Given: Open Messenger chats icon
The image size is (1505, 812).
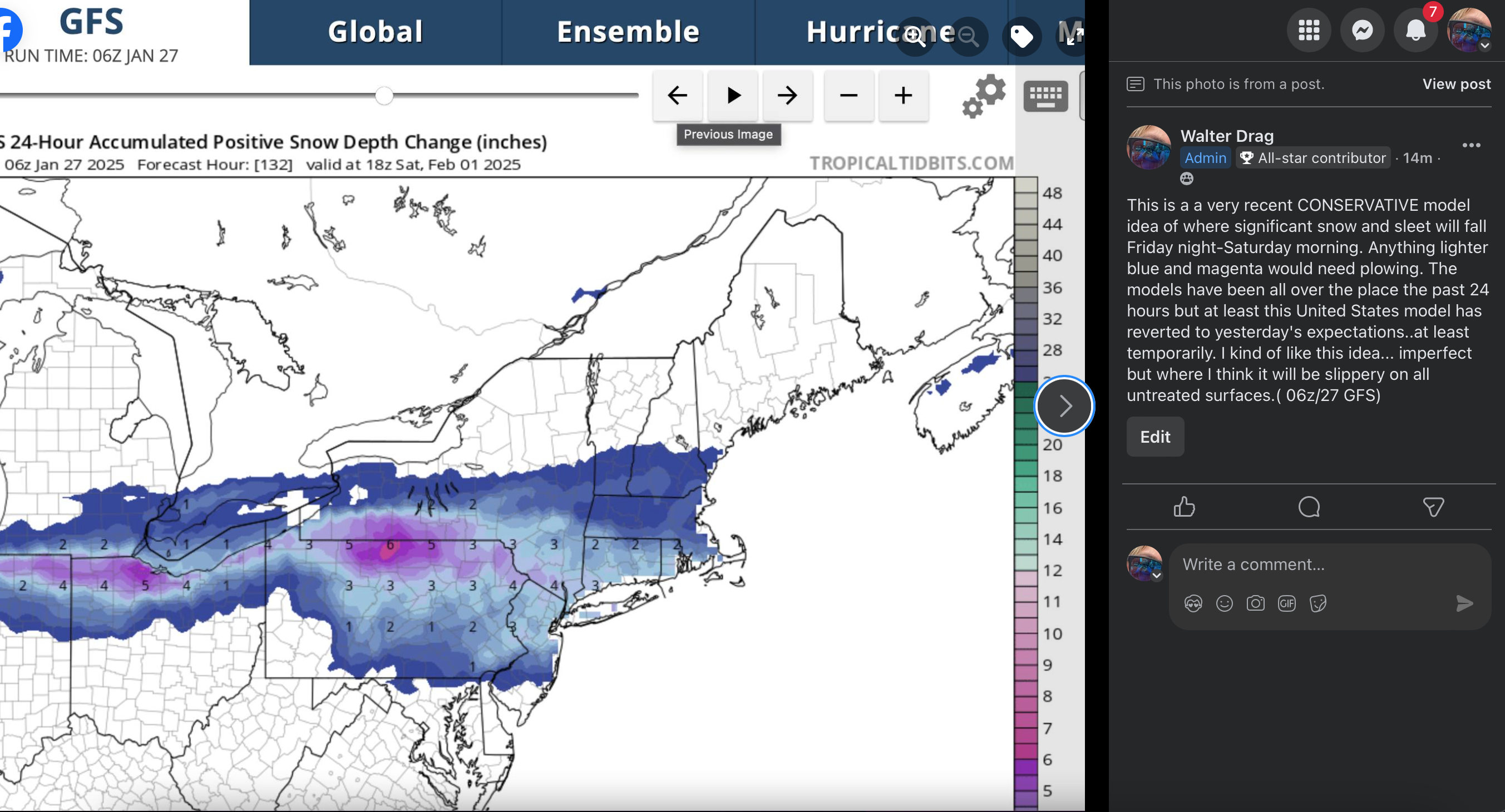Looking at the screenshot, I should click(1362, 31).
